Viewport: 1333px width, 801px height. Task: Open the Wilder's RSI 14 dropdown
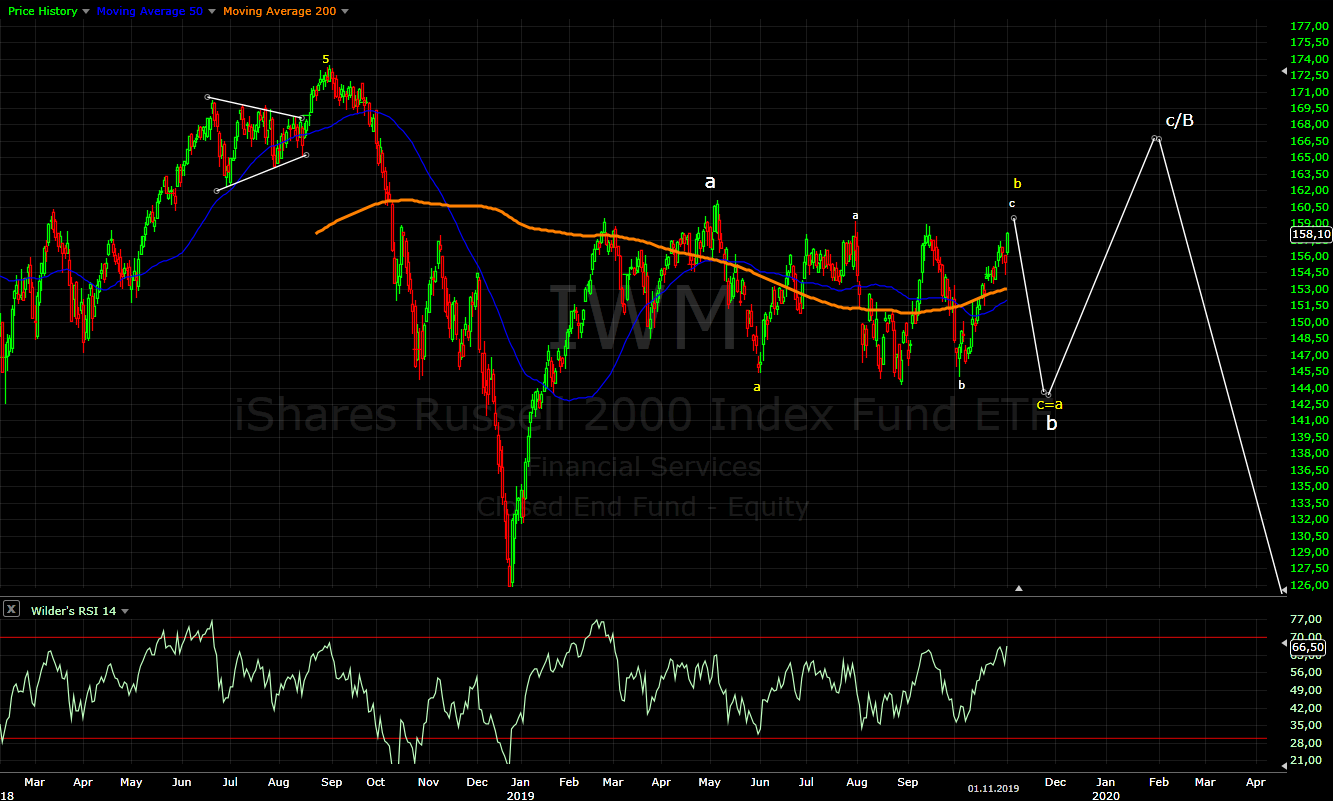(125, 610)
